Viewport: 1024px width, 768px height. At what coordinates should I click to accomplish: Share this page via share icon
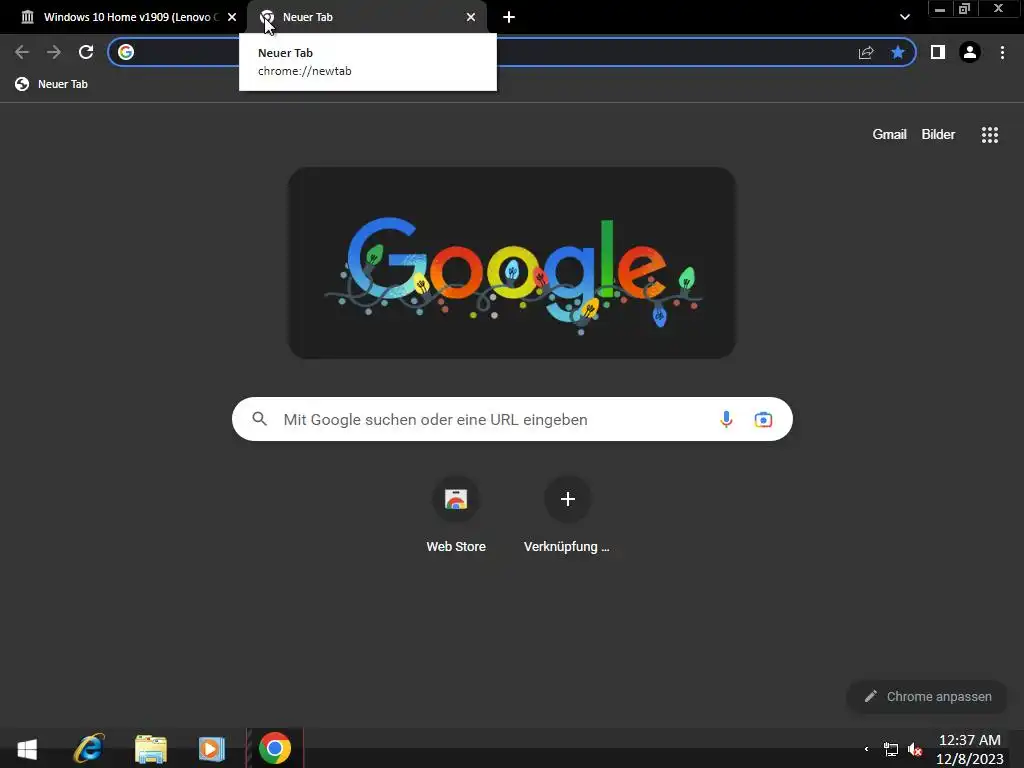tap(866, 52)
